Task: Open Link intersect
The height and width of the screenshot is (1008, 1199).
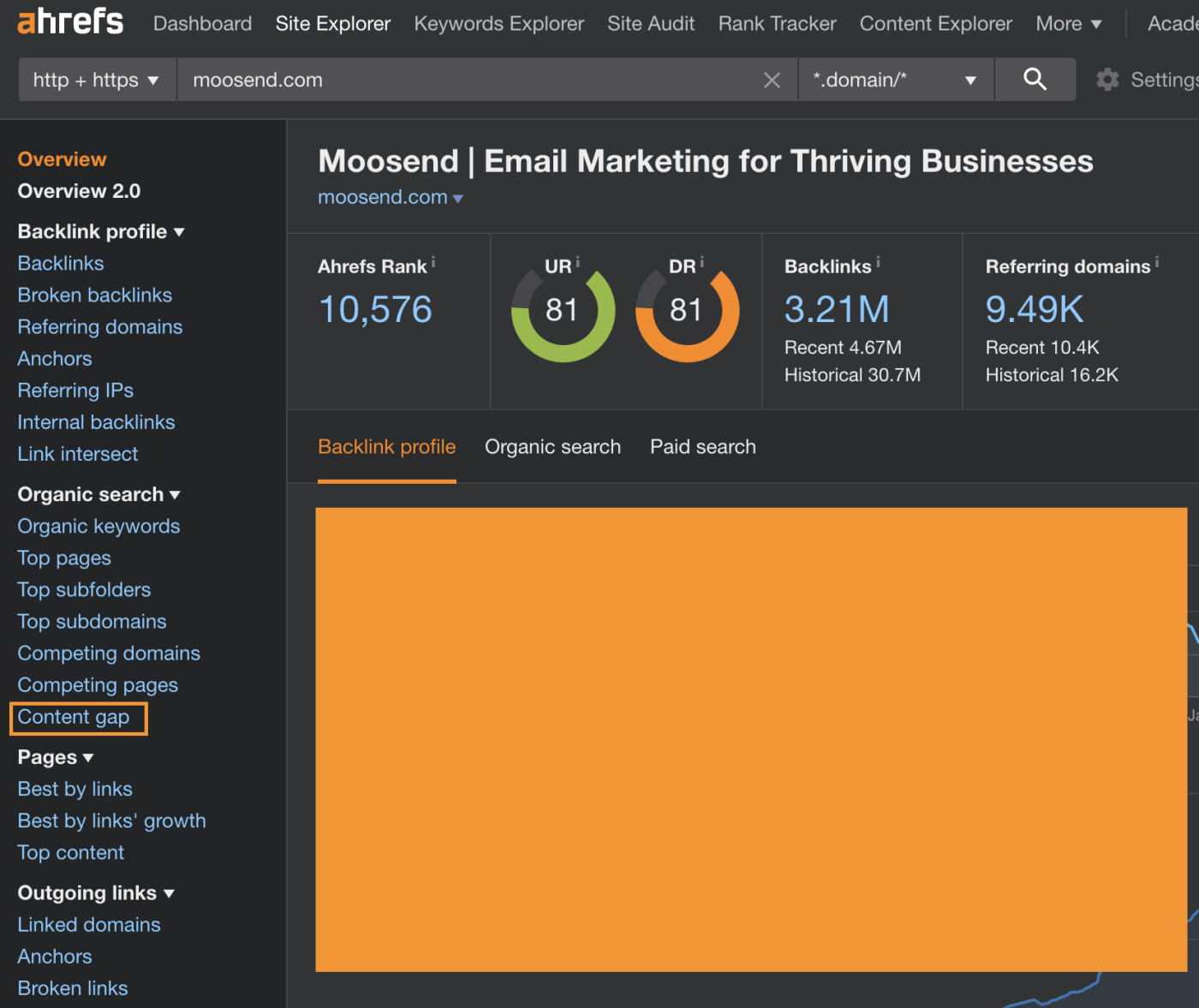Action: [78, 453]
